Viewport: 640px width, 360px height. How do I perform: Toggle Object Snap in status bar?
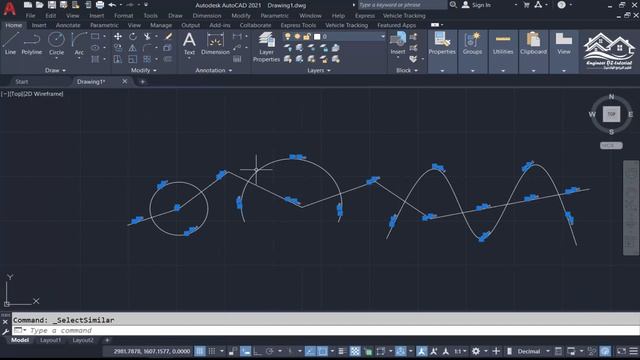click(322, 351)
